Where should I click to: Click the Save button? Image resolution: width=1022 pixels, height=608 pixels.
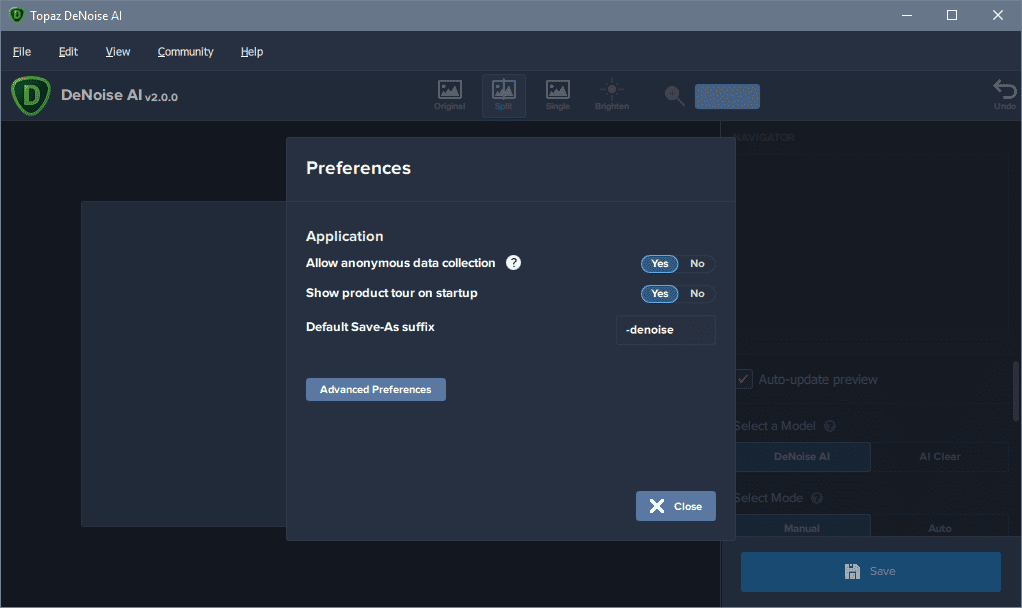[x=870, y=572]
